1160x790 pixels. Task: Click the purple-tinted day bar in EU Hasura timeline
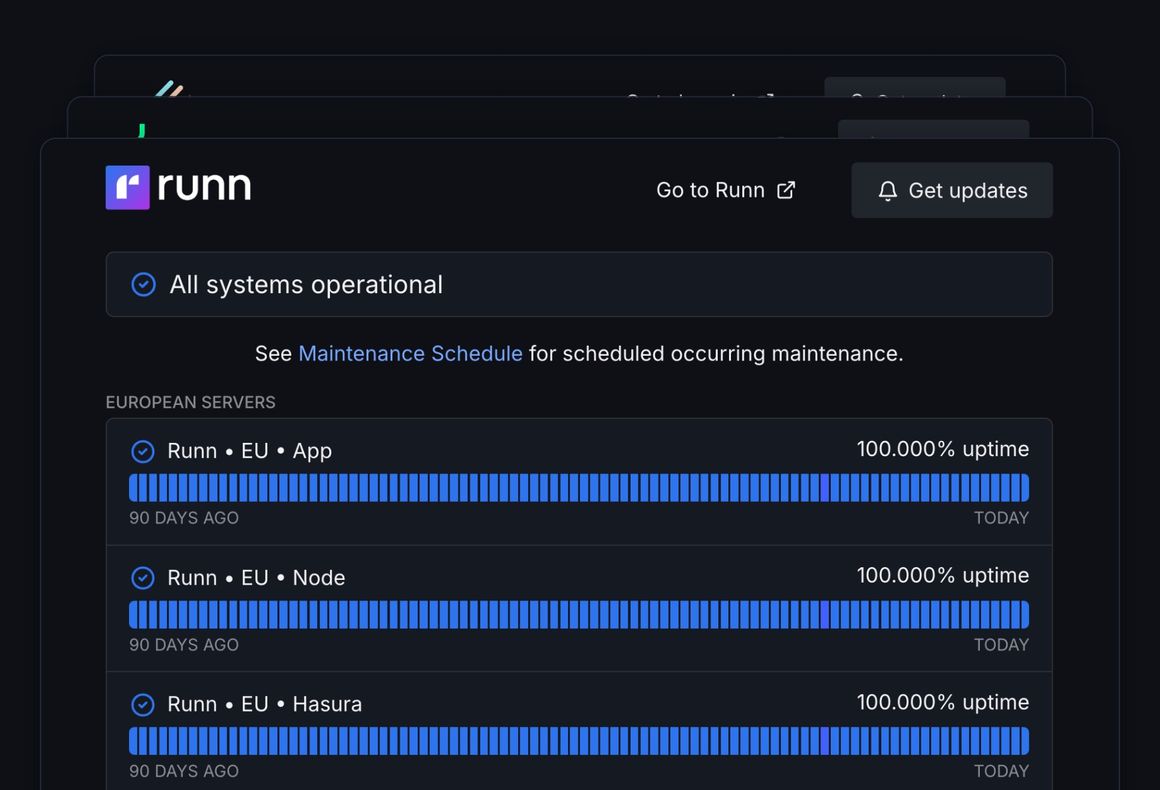coord(825,741)
